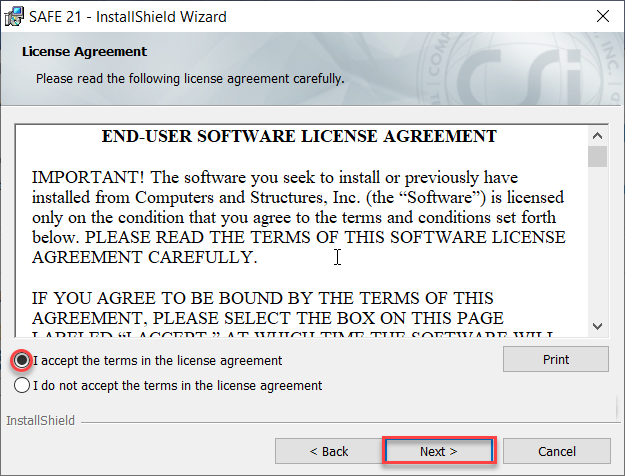This screenshot has height=476, width=625.
Task: Click the empty scrollbar track below the thumb
Action: pos(597,250)
